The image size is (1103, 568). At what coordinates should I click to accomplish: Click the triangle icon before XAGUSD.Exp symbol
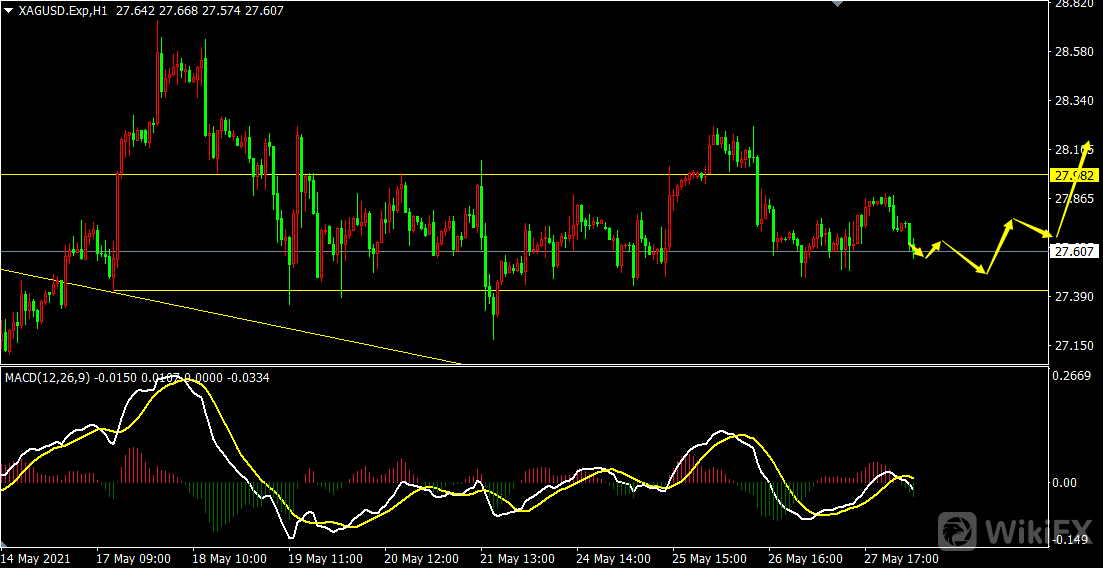(9, 10)
